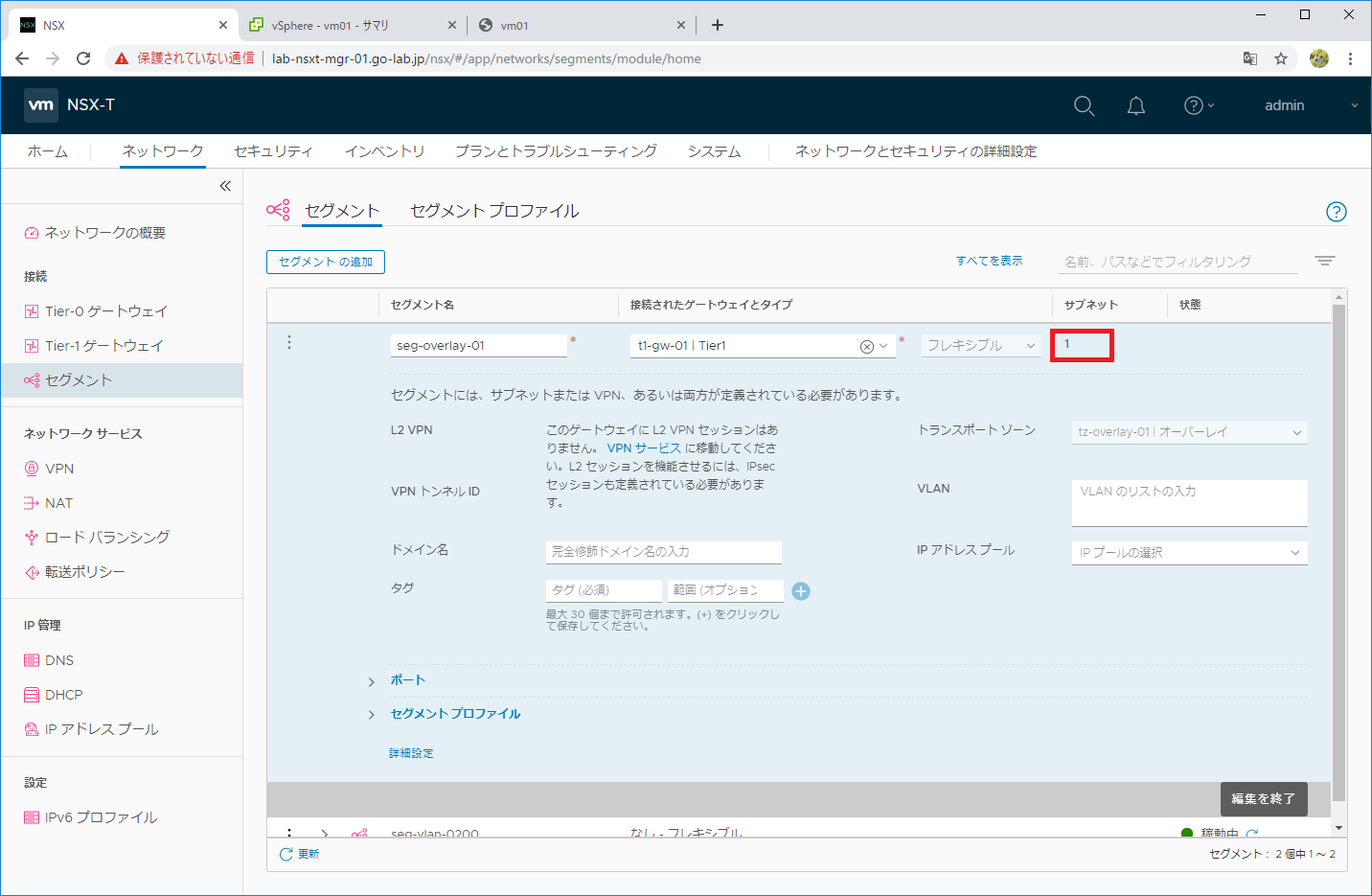Select セグメント in the sidebar
This screenshot has width=1372, height=896.
click(122, 380)
